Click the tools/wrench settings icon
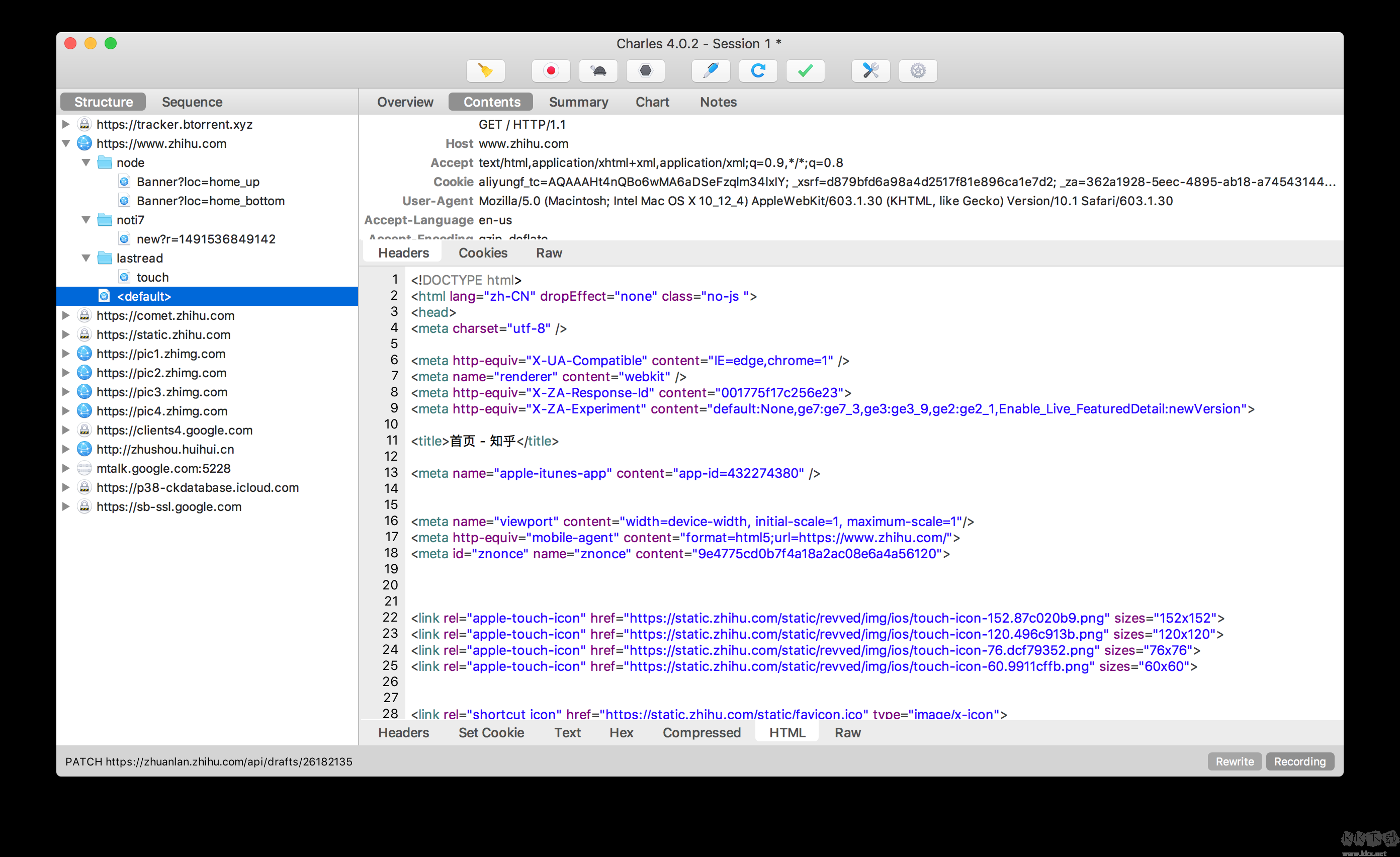This screenshot has width=1400, height=857. click(871, 70)
